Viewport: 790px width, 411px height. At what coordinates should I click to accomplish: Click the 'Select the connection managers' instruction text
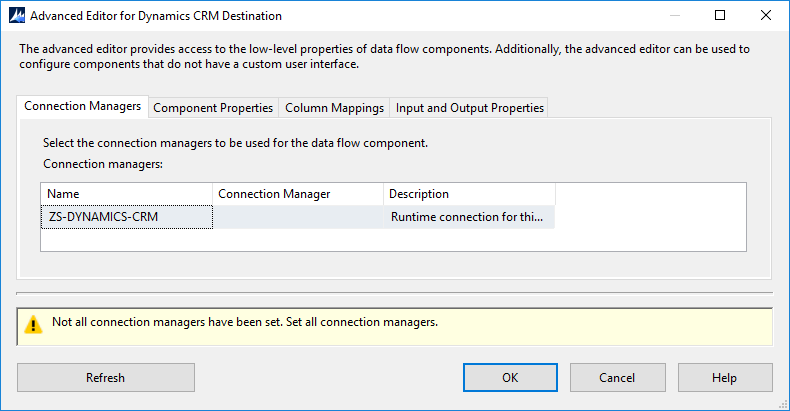(235, 143)
